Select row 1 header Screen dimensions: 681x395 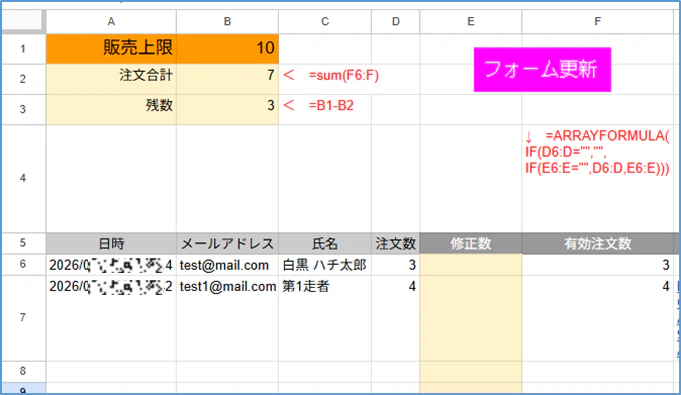(x=23, y=49)
